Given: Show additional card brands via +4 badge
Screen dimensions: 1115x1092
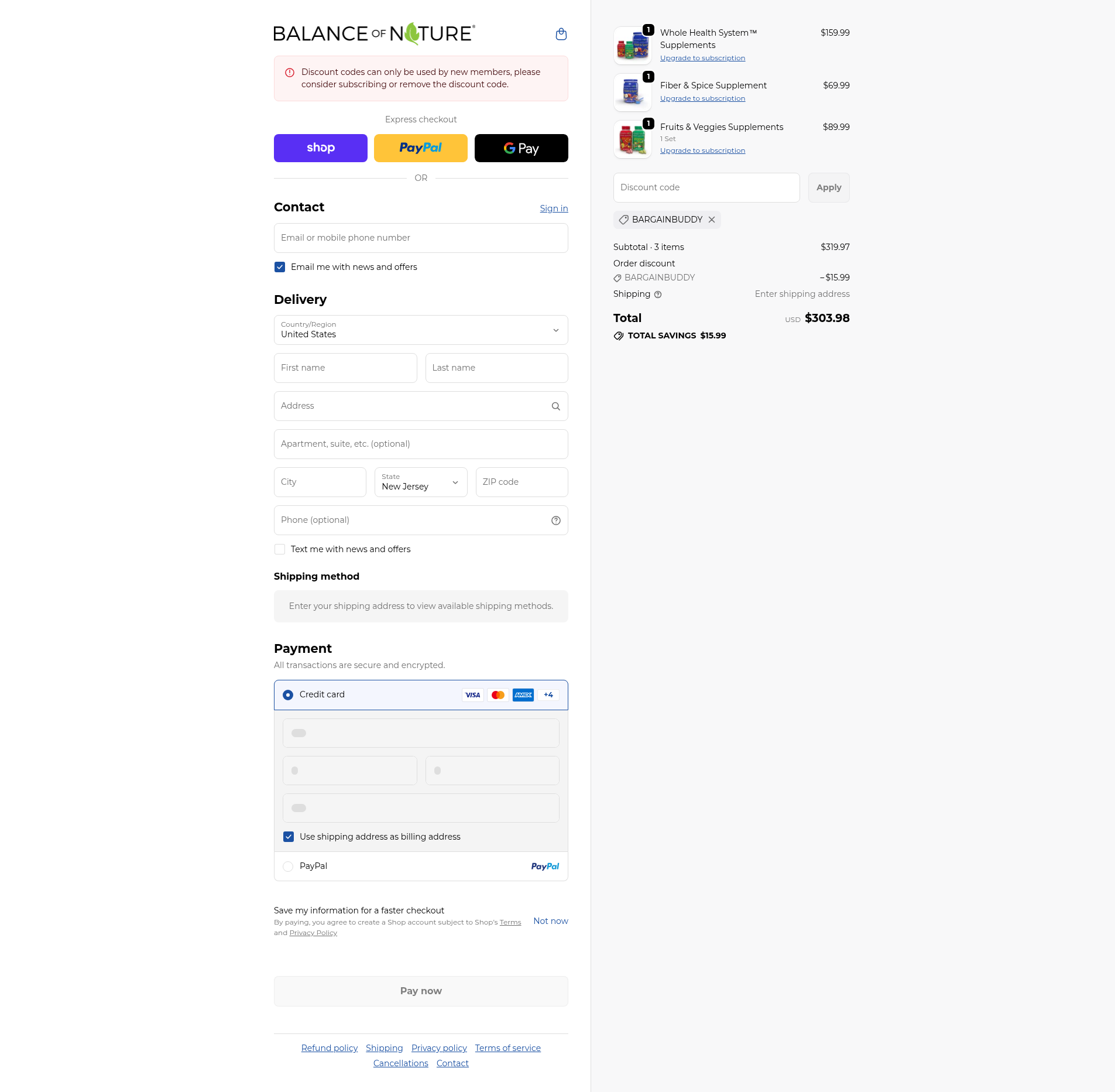Looking at the screenshot, I should pos(548,695).
